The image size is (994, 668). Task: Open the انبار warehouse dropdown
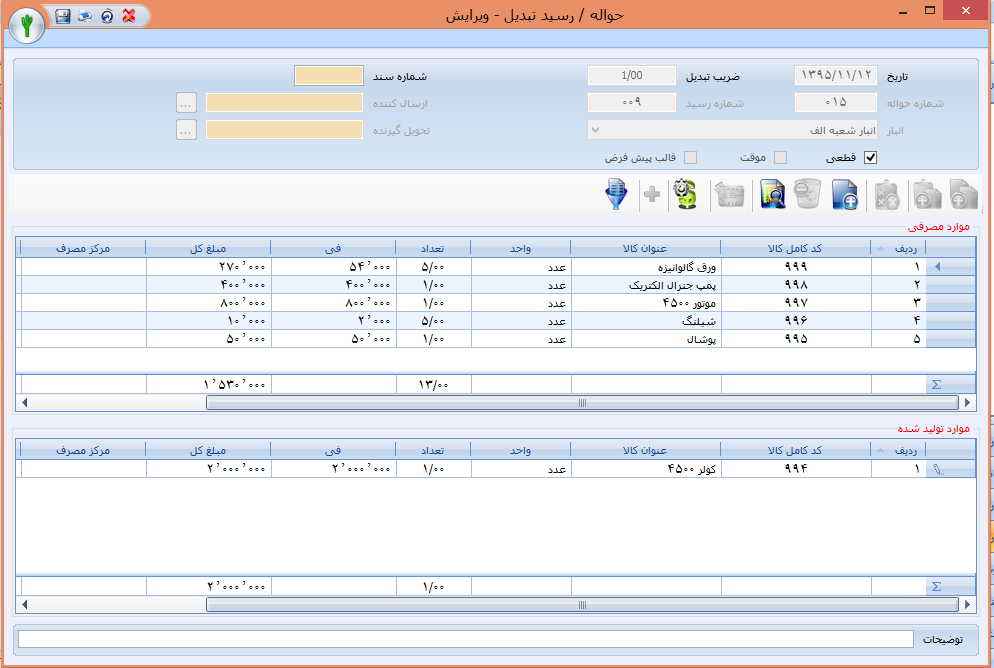click(x=733, y=130)
